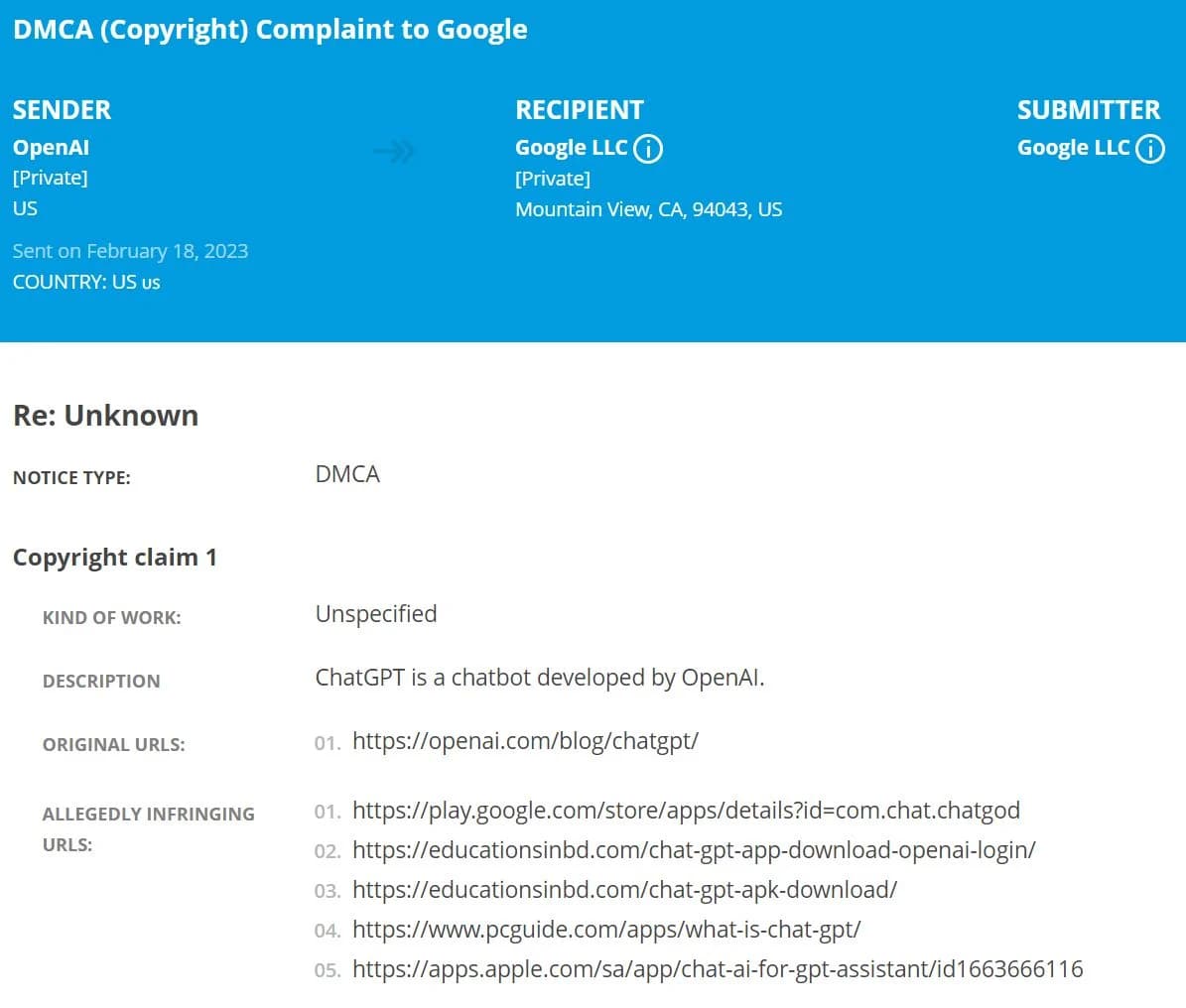The width and height of the screenshot is (1186, 1008).
Task: Click the play.google.com chatgod infringing URL
Action: (x=686, y=811)
